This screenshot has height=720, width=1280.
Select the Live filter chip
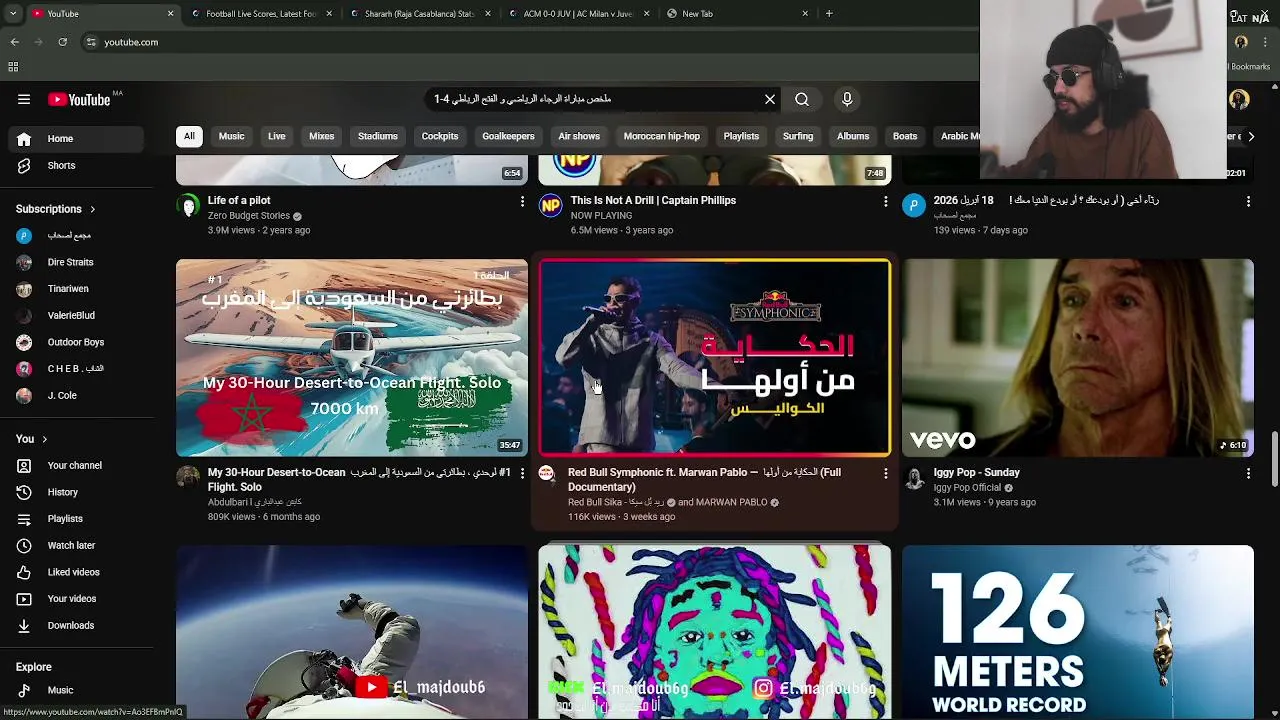click(x=276, y=136)
